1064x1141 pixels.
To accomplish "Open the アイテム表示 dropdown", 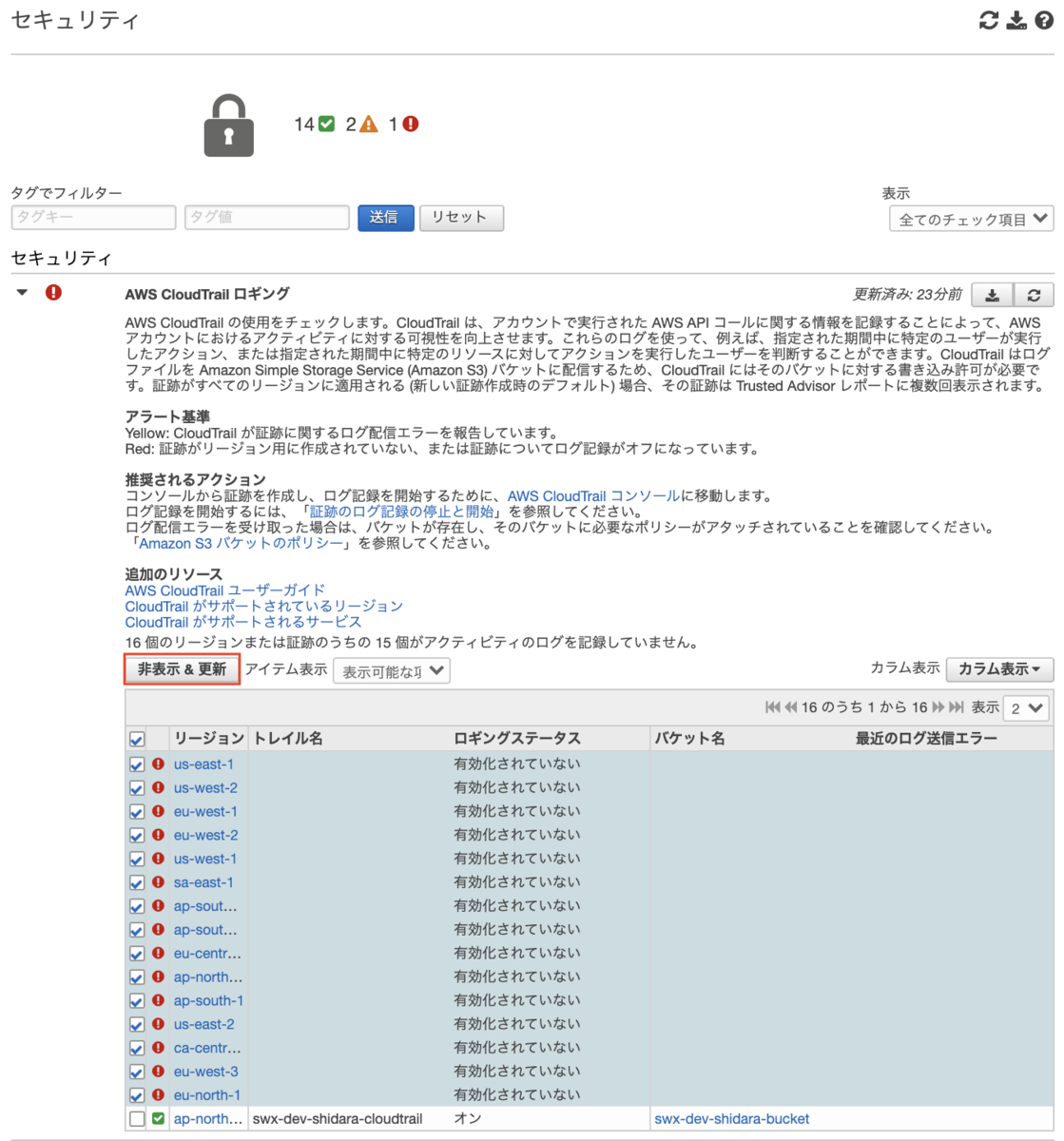I will point(392,671).
